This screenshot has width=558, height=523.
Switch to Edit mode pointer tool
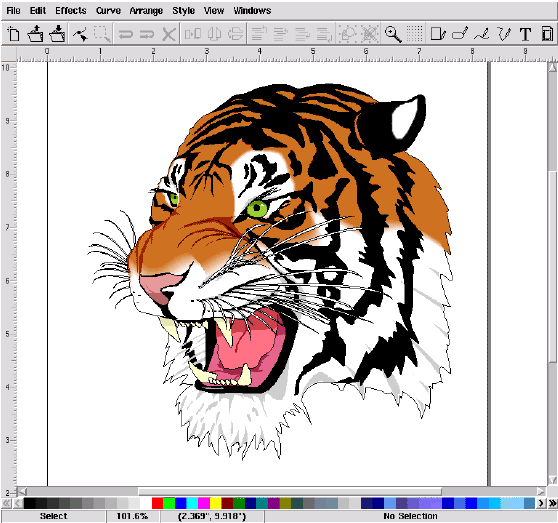tap(80, 35)
